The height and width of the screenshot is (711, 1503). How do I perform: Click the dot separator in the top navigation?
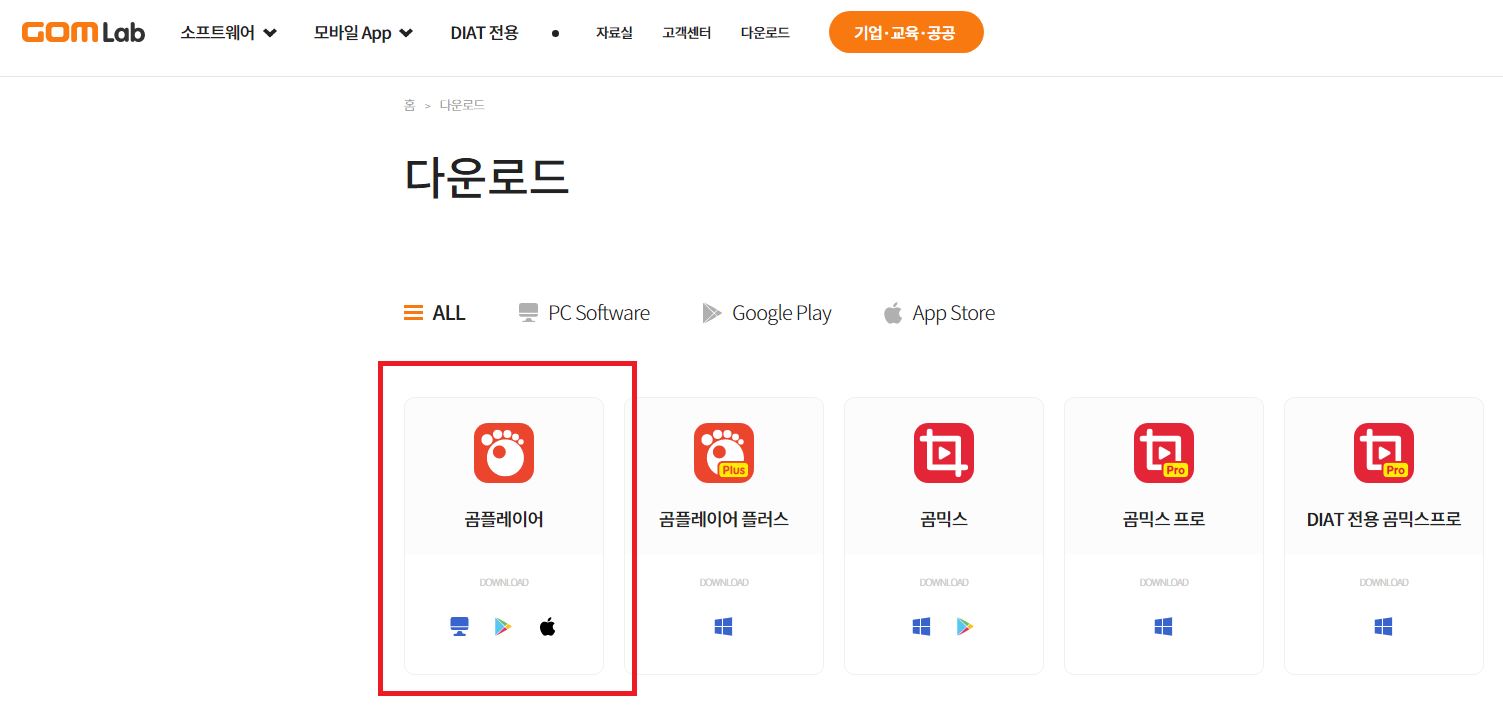coord(555,33)
